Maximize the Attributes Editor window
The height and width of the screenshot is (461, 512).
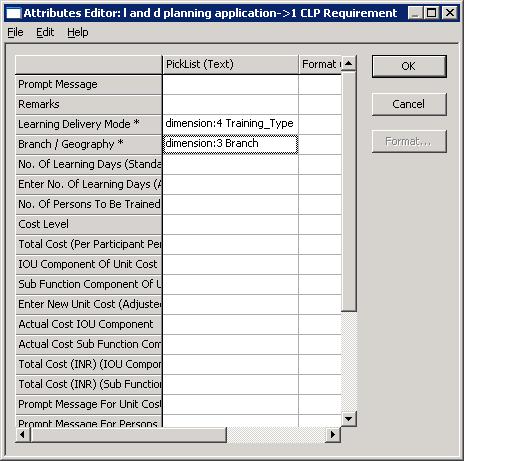click(432, 13)
